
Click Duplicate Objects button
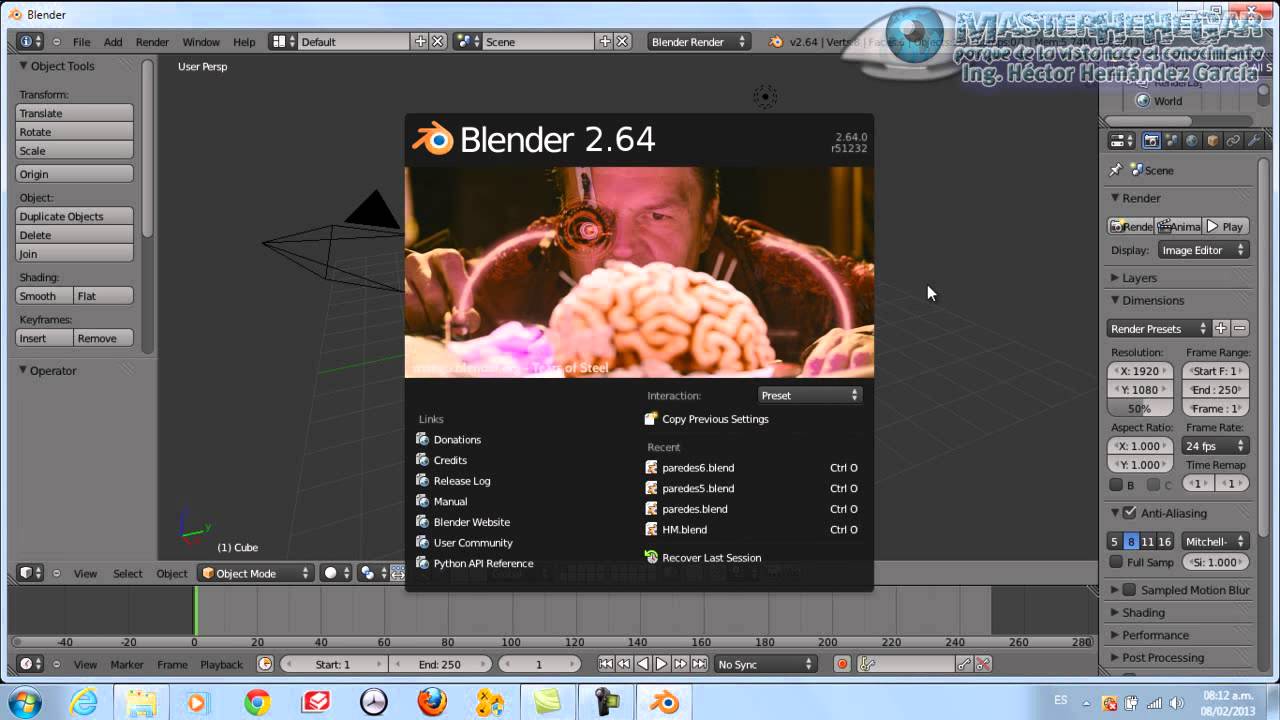[75, 216]
